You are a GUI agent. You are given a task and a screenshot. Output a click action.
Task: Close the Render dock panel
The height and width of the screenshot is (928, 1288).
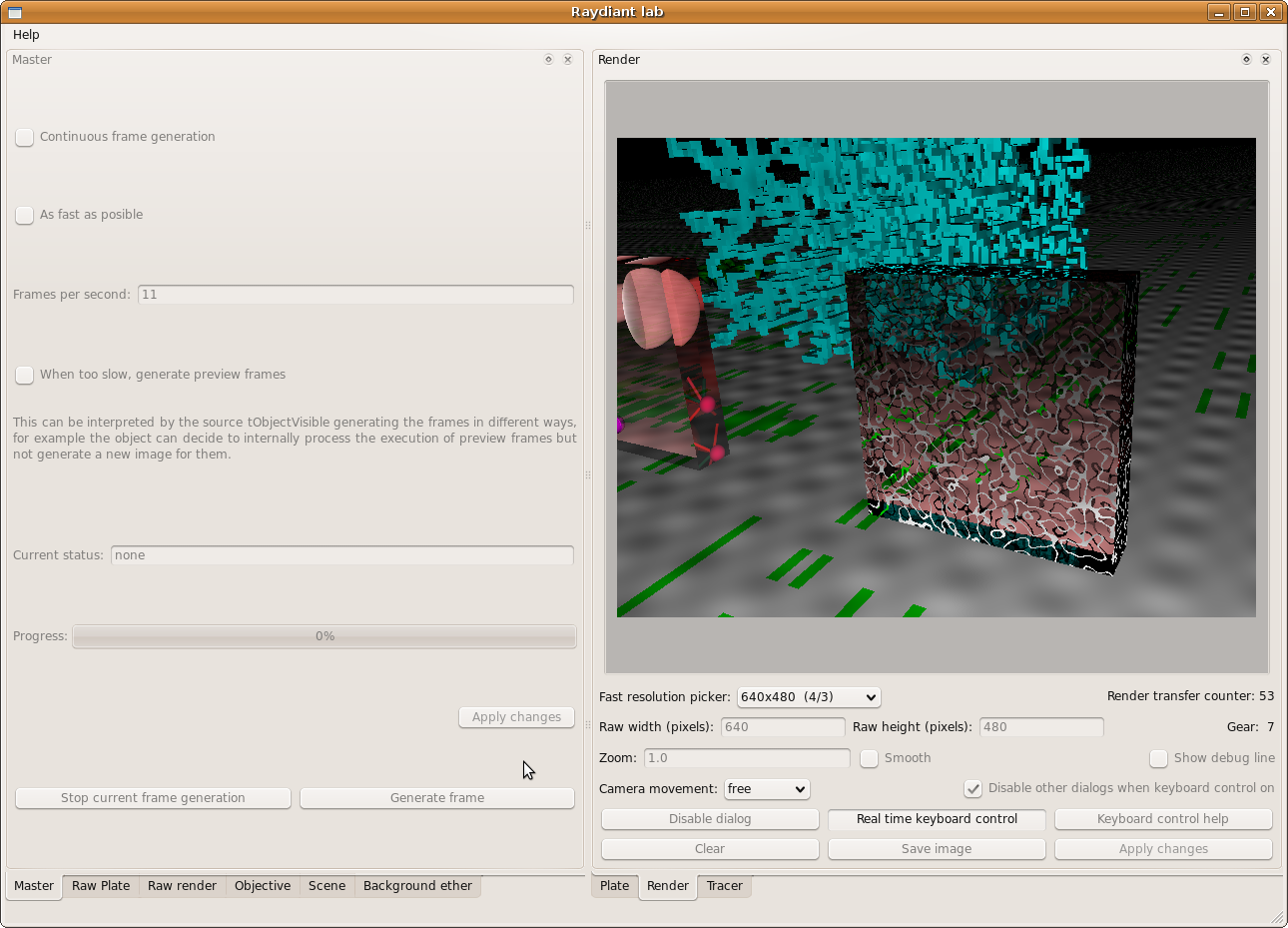1266,60
